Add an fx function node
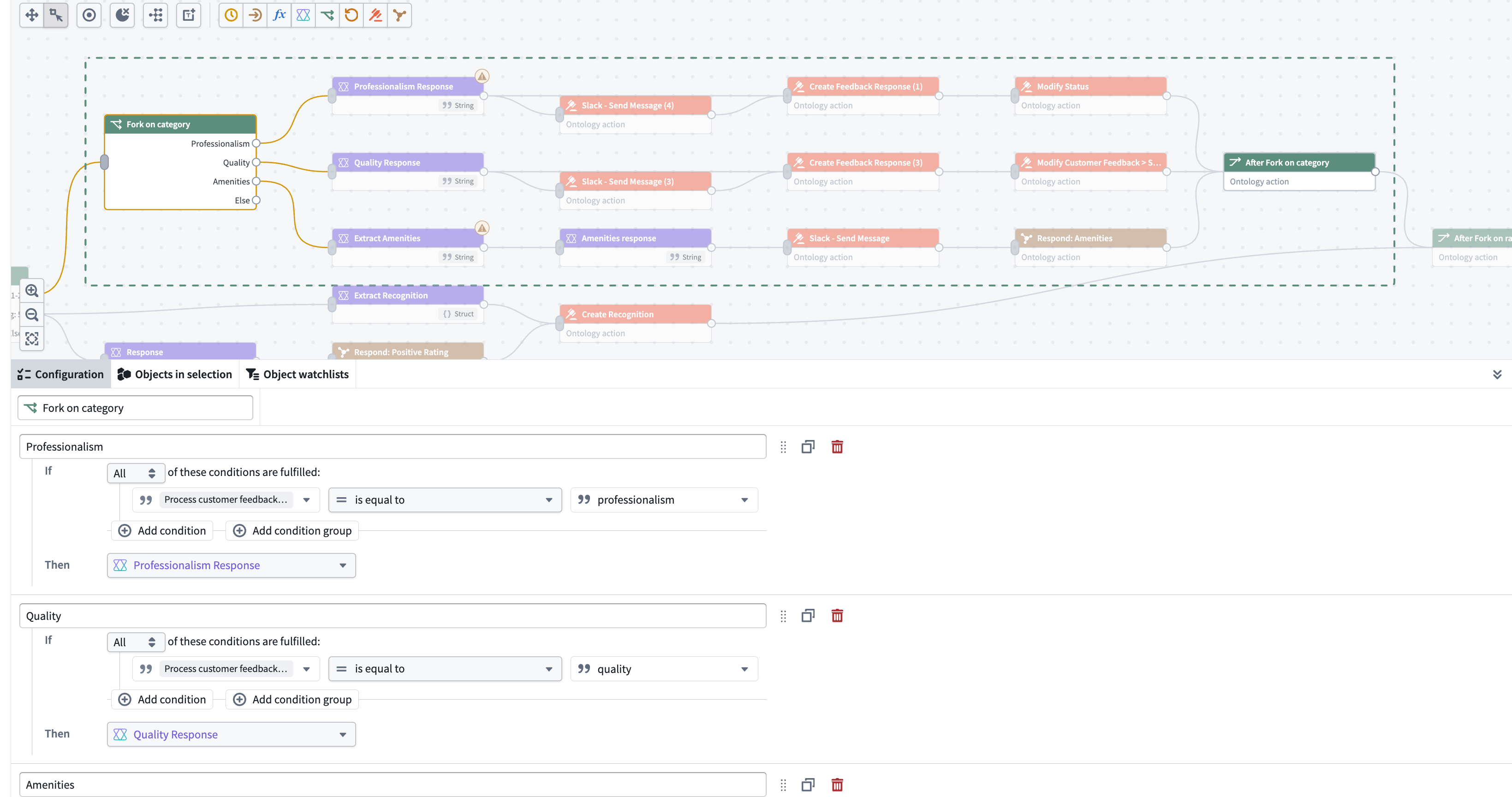 point(280,15)
